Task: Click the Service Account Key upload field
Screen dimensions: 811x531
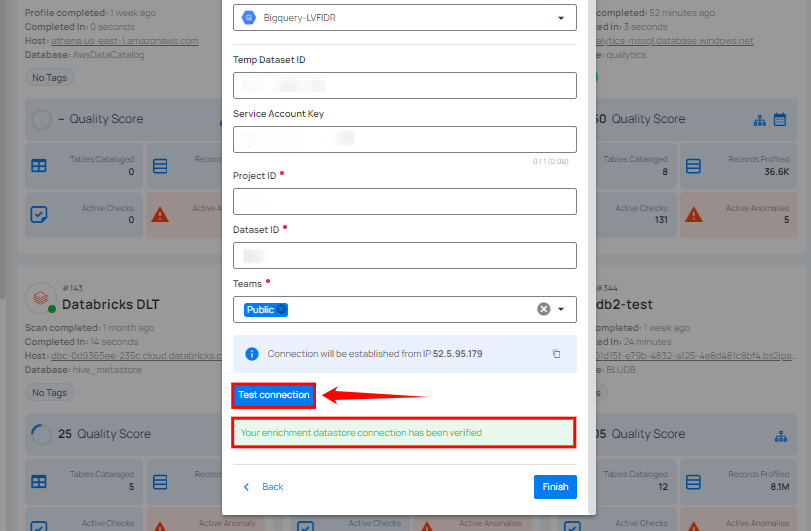Action: point(404,139)
